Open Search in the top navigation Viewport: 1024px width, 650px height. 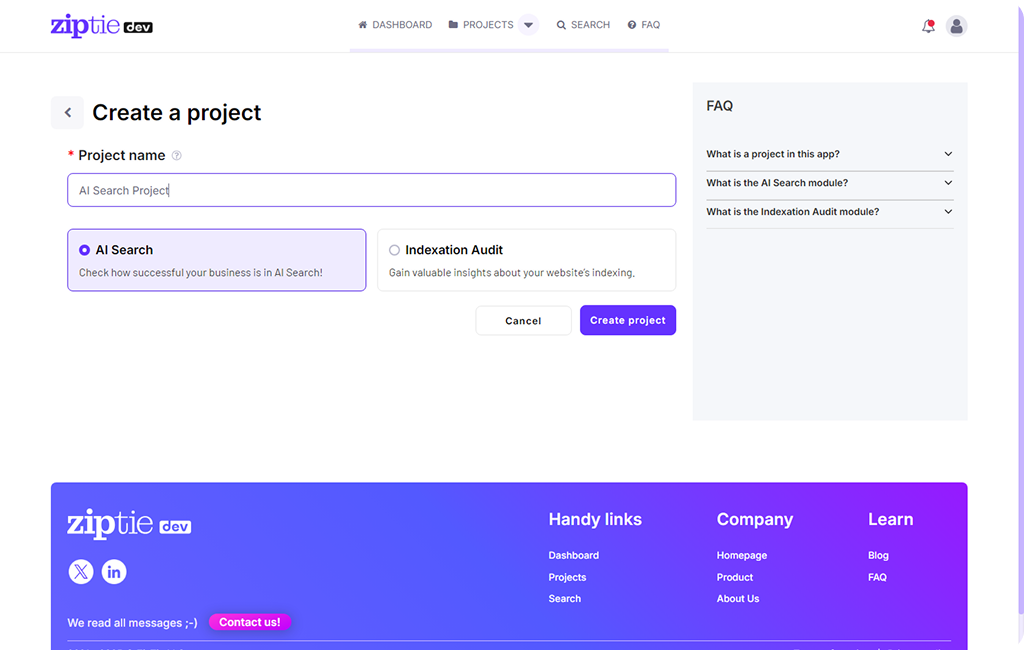[583, 25]
